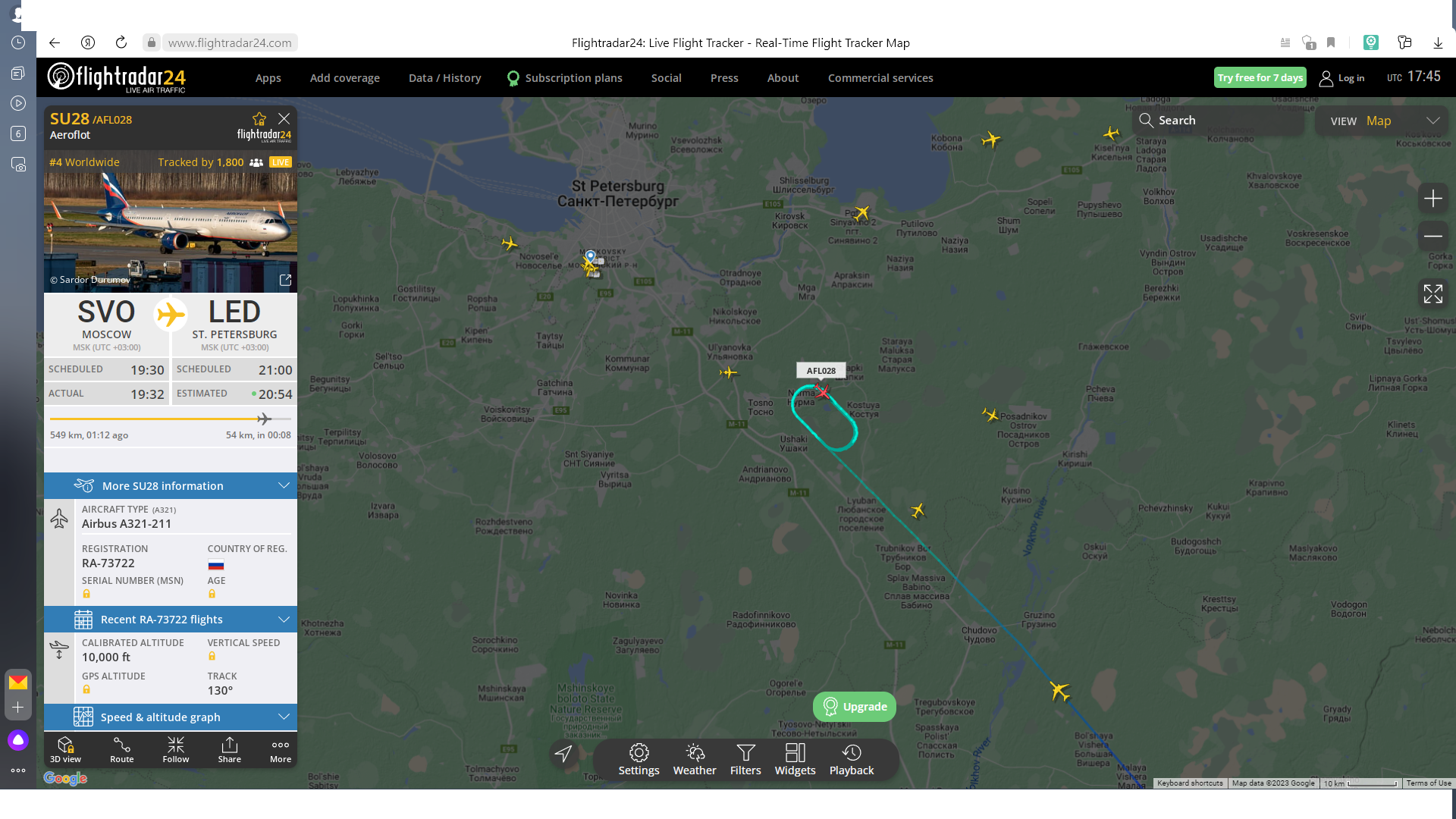The height and width of the screenshot is (819, 1456).
Task: Open flight Filters
Action: tap(745, 760)
